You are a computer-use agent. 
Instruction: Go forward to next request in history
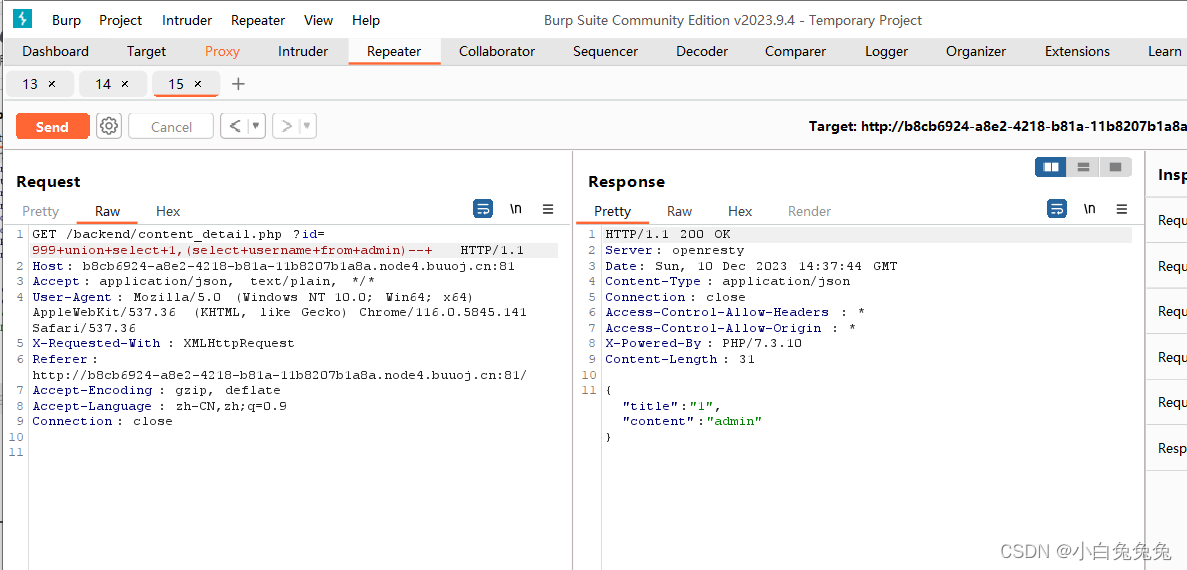pyautogui.click(x=287, y=126)
